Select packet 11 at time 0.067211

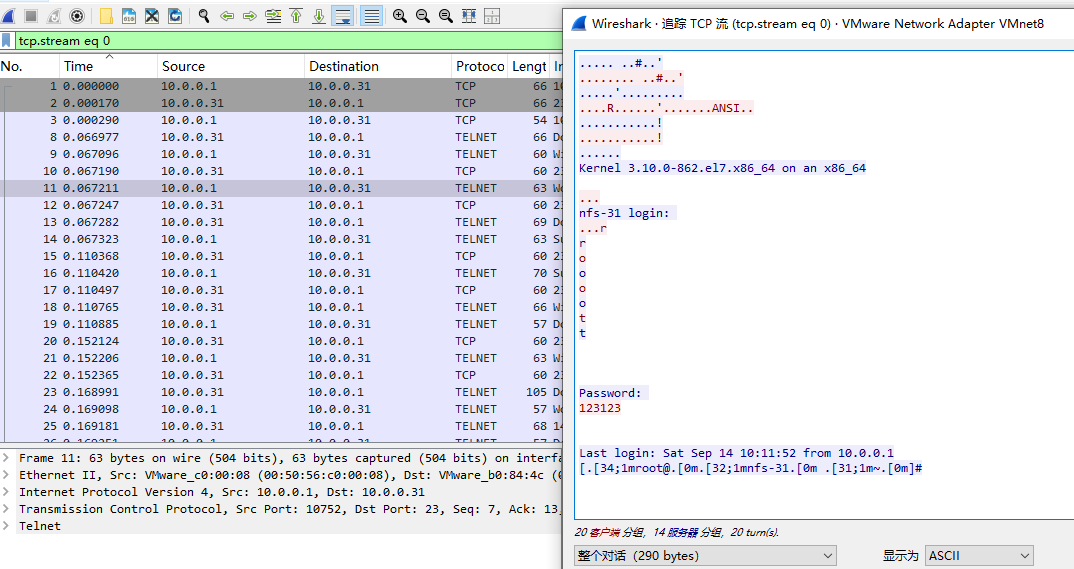coord(281,188)
